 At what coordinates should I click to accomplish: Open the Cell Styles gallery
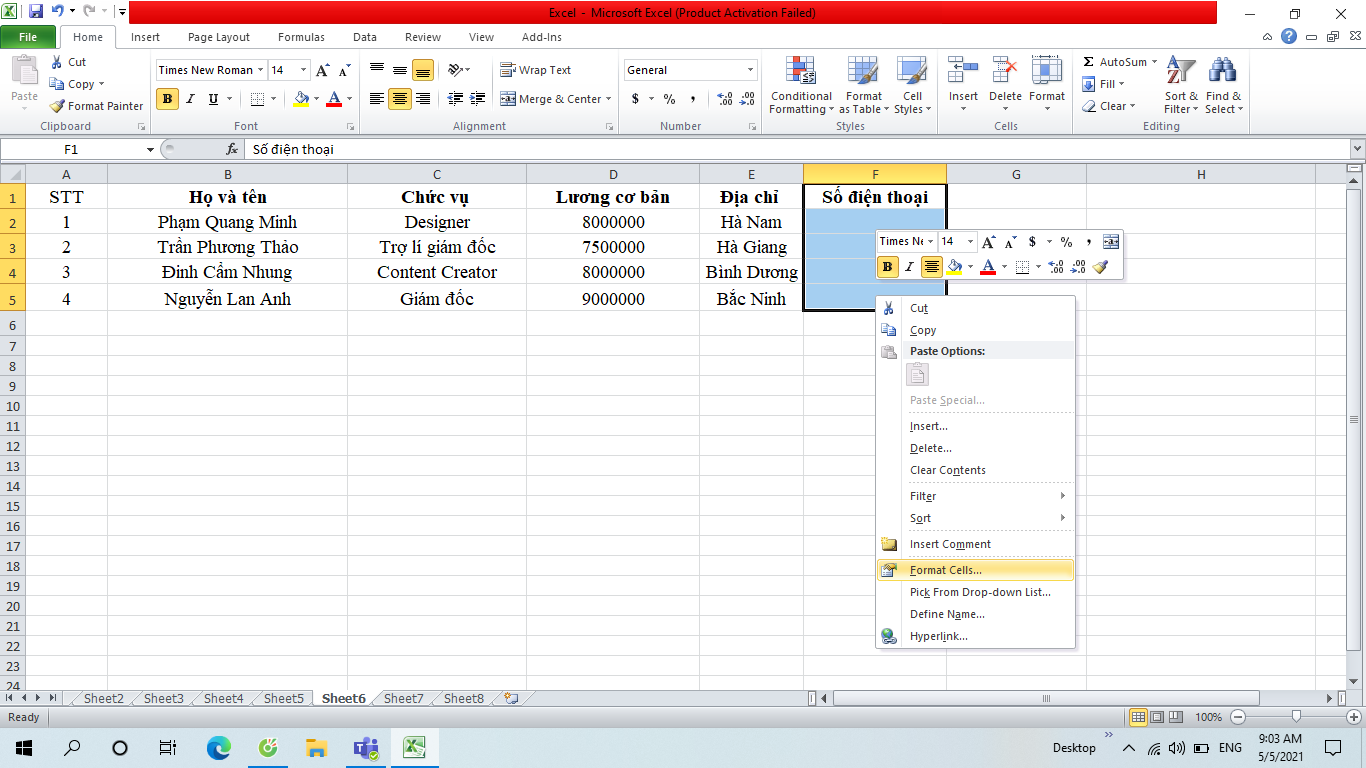coord(910,87)
